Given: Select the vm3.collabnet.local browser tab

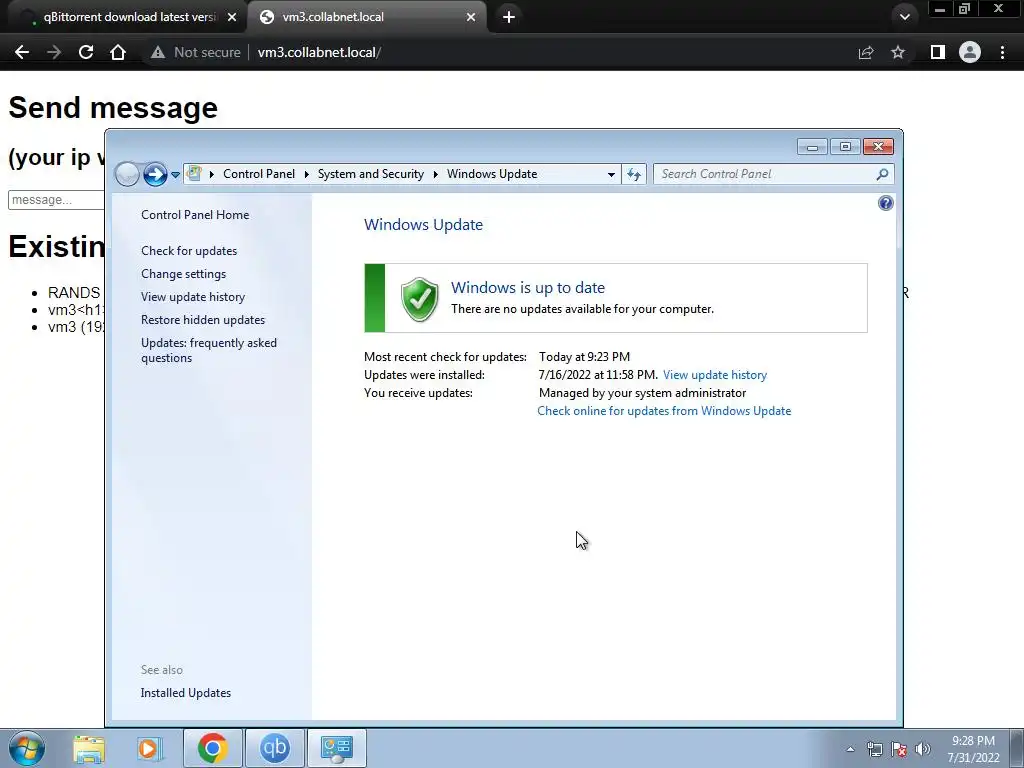Looking at the screenshot, I should 366,17.
